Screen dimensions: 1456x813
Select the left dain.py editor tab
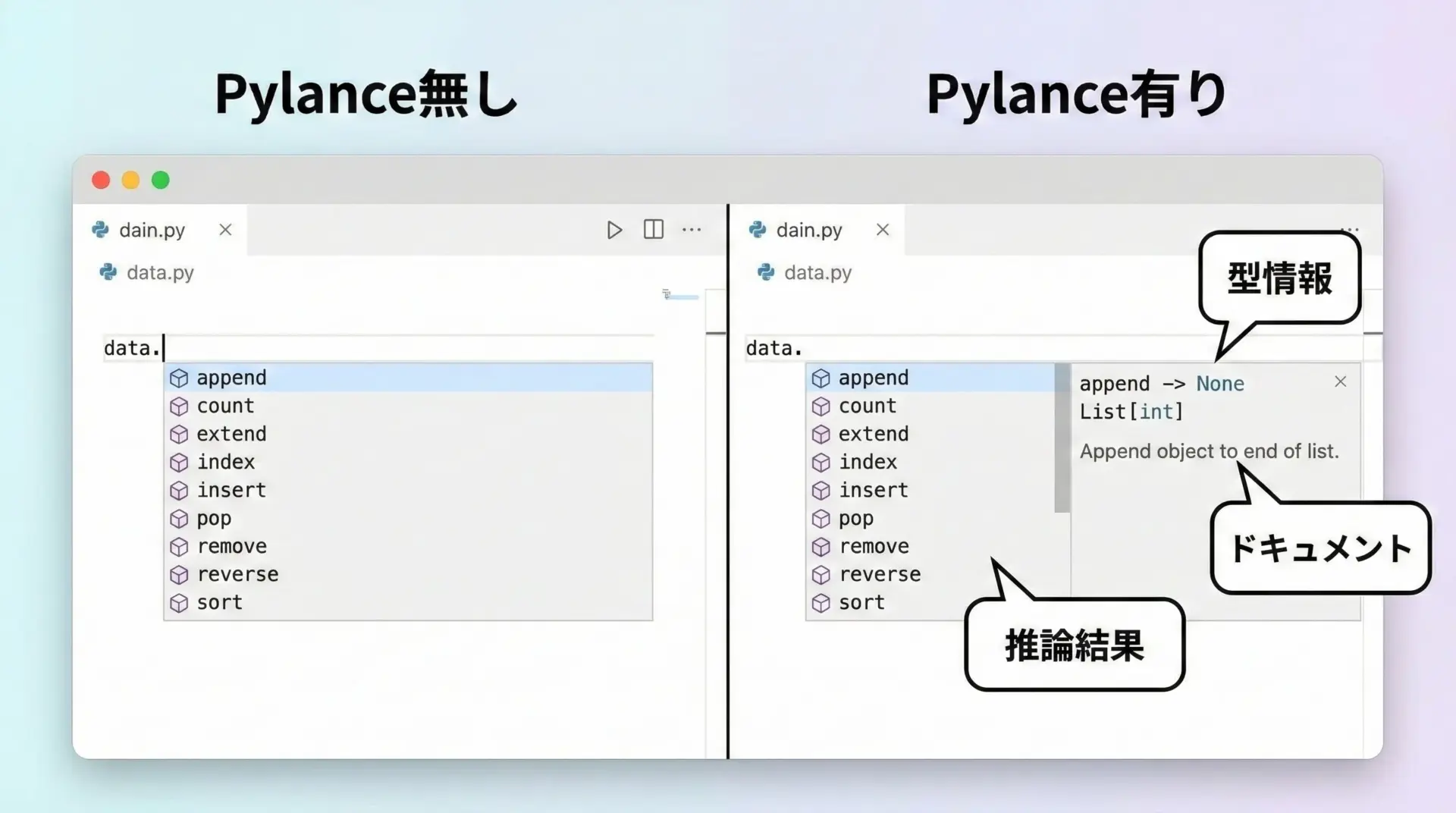152,230
